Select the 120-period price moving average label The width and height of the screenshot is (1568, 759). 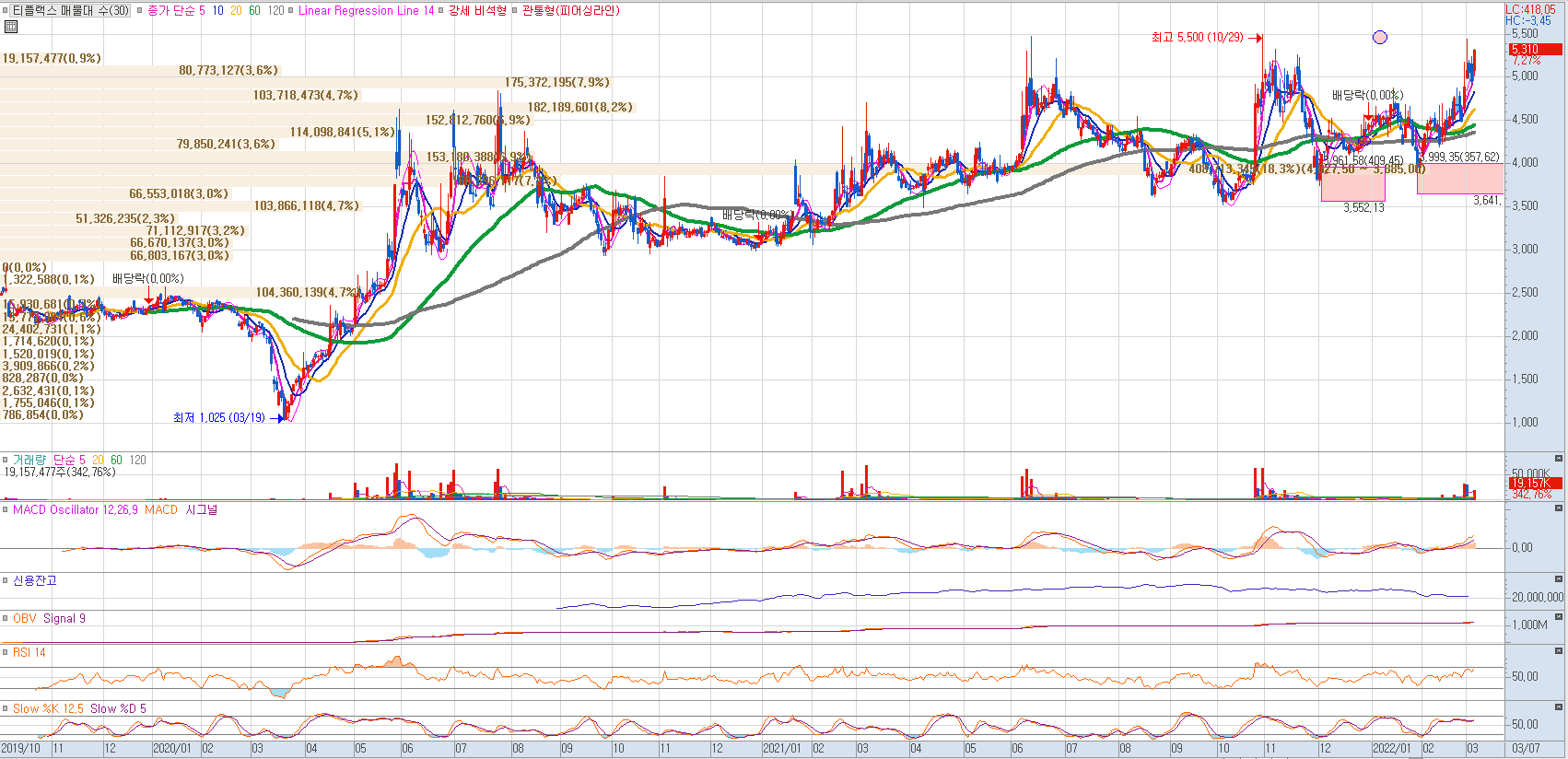(x=275, y=10)
